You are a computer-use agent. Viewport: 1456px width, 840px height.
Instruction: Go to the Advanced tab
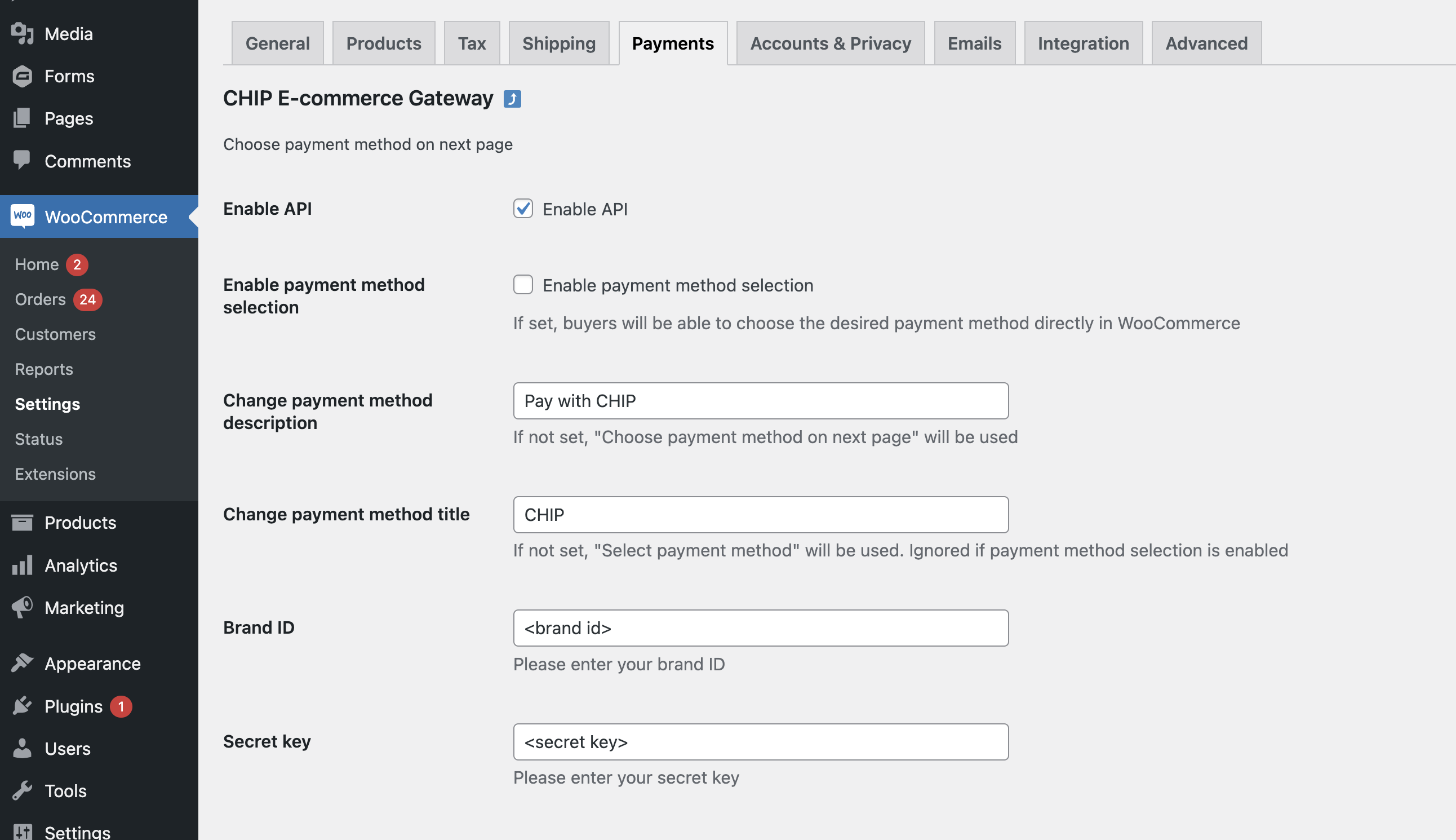click(1206, 43)
